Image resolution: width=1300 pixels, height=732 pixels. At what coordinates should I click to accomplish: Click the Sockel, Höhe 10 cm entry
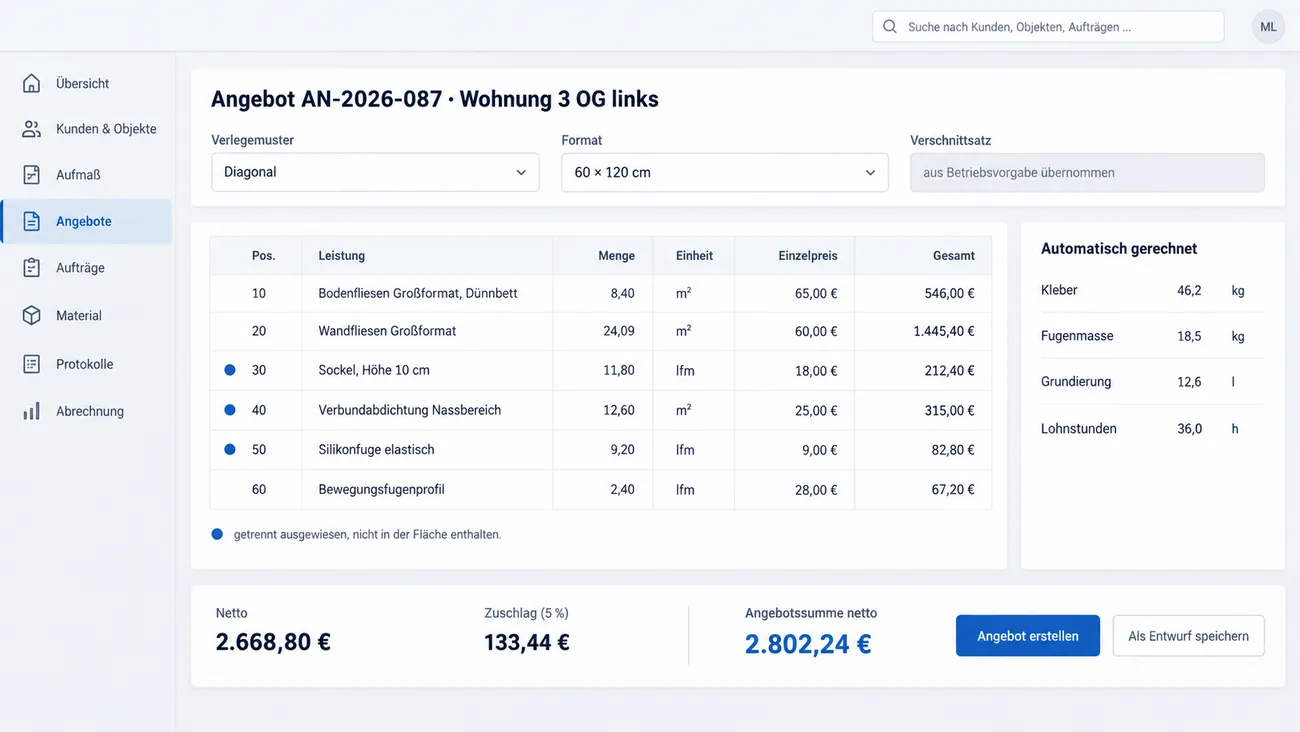(x=374, y=370)
